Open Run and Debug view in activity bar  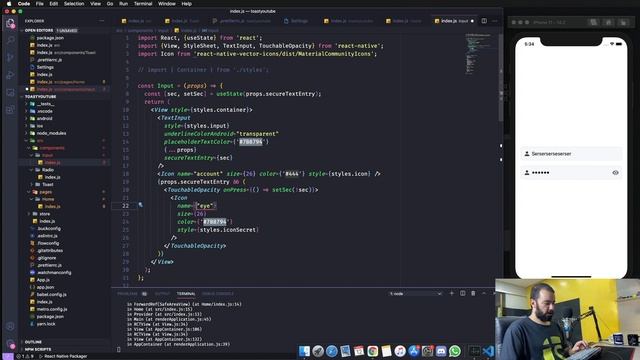(10, 75)
